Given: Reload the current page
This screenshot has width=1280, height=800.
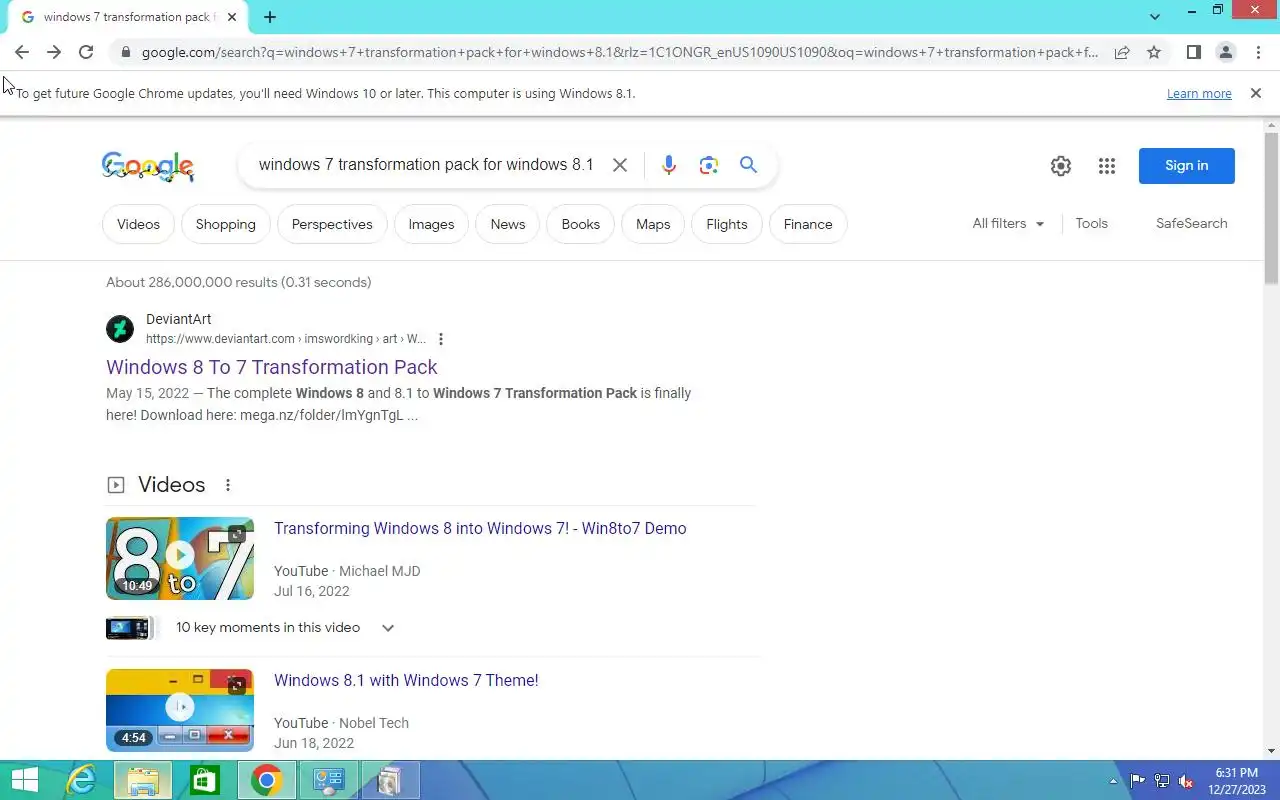Looking at the screenshot, I should click(86, 52).
